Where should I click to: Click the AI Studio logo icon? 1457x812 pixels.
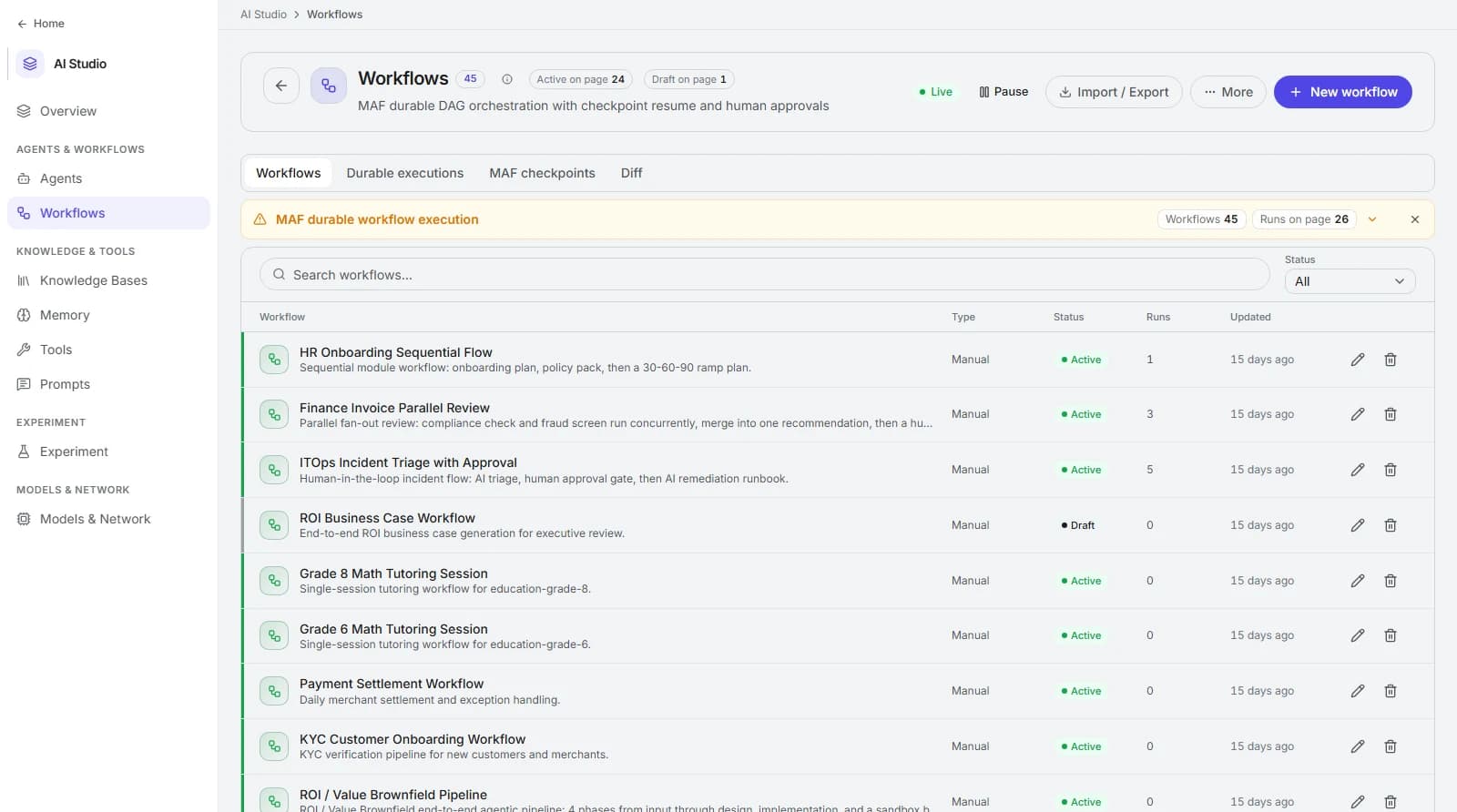tap(30, 64)
